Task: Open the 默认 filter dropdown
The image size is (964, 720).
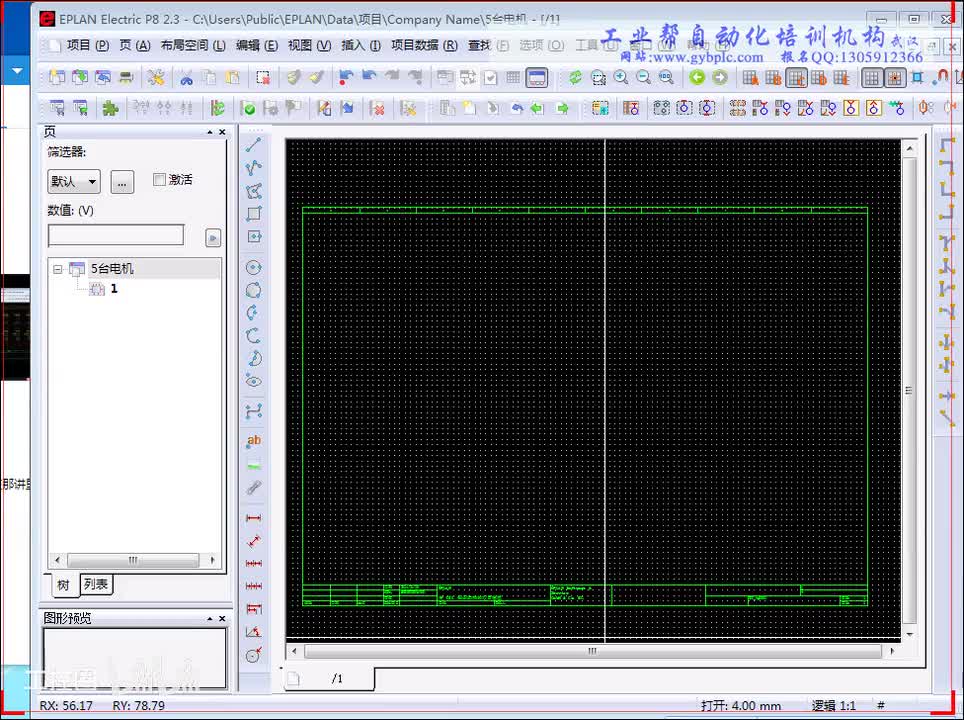Action: [74, 181]
